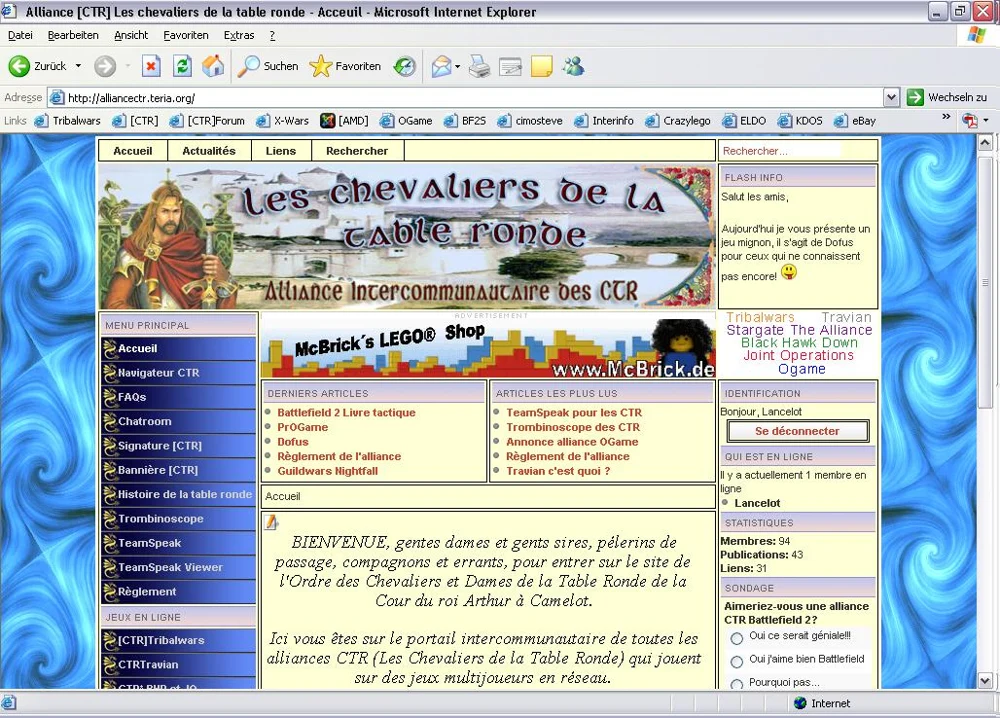
Task: Click the edit page icon in toolbar
Action: (510, 66)
